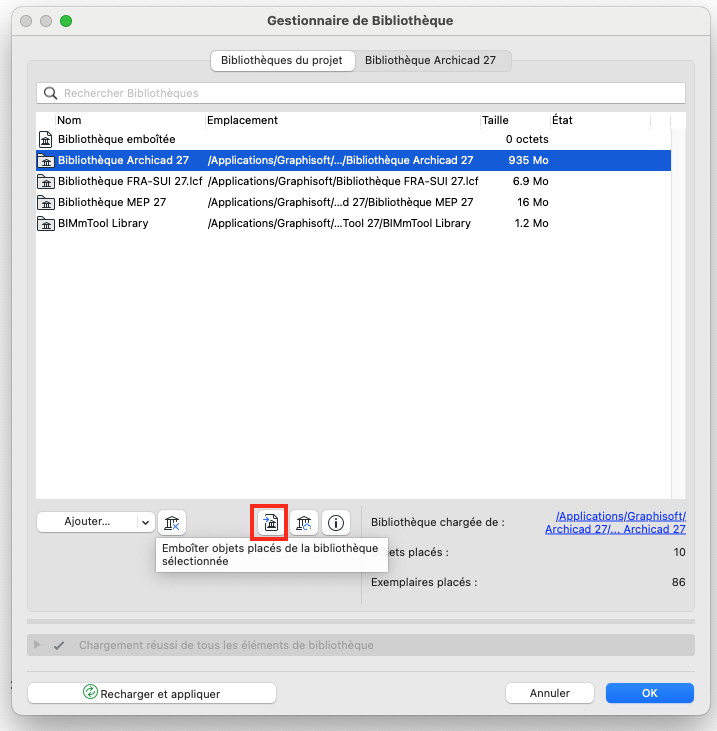Select the Bibliothèque FRA-SUI 27.lcf row name
Screen dimensions: 717x731
[x=130, y=181]
